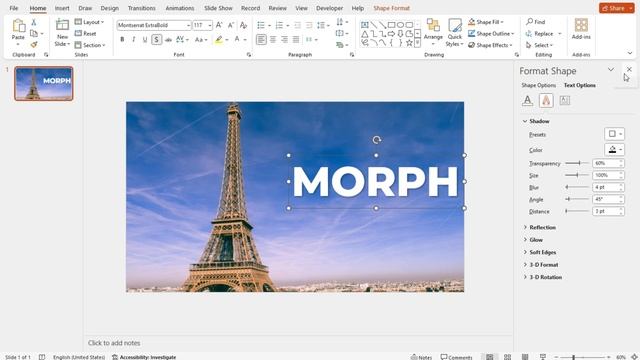Select the slide 1 thumbnail

pos(44,84)
